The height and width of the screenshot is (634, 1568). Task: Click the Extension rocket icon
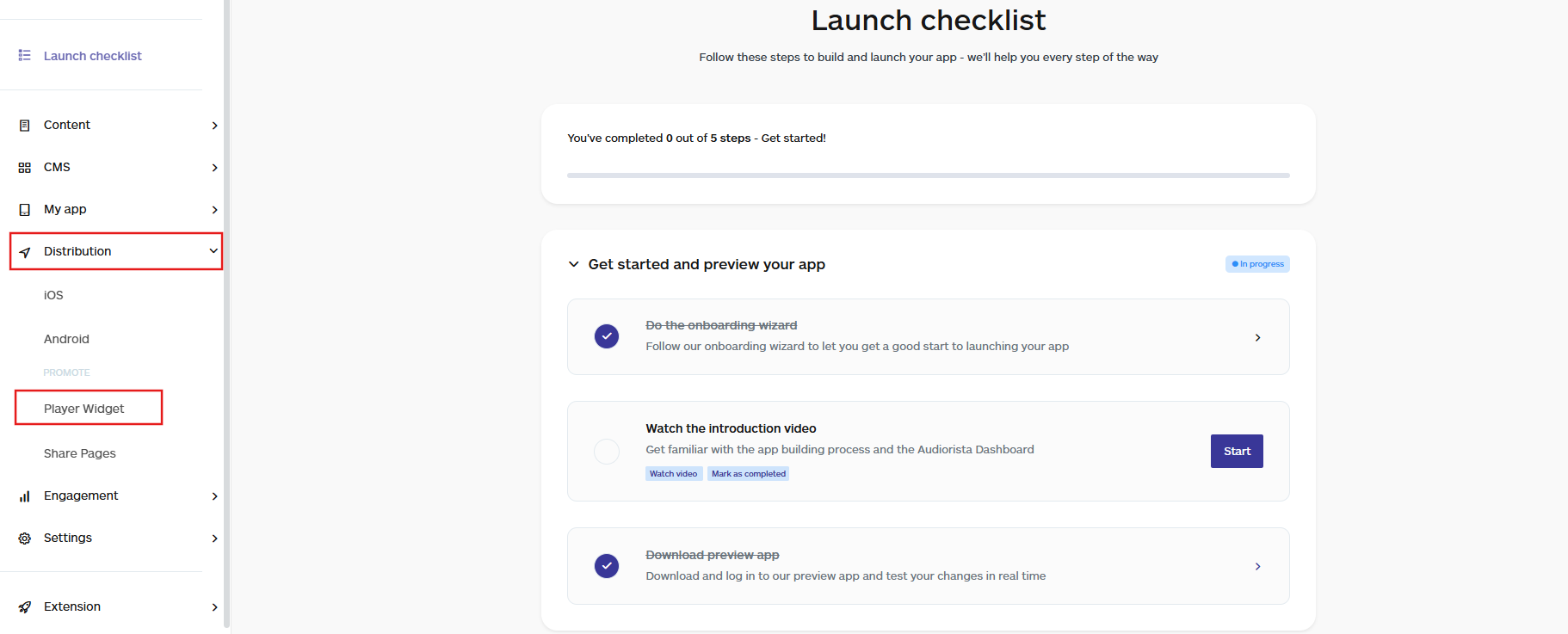coord(25,607)
